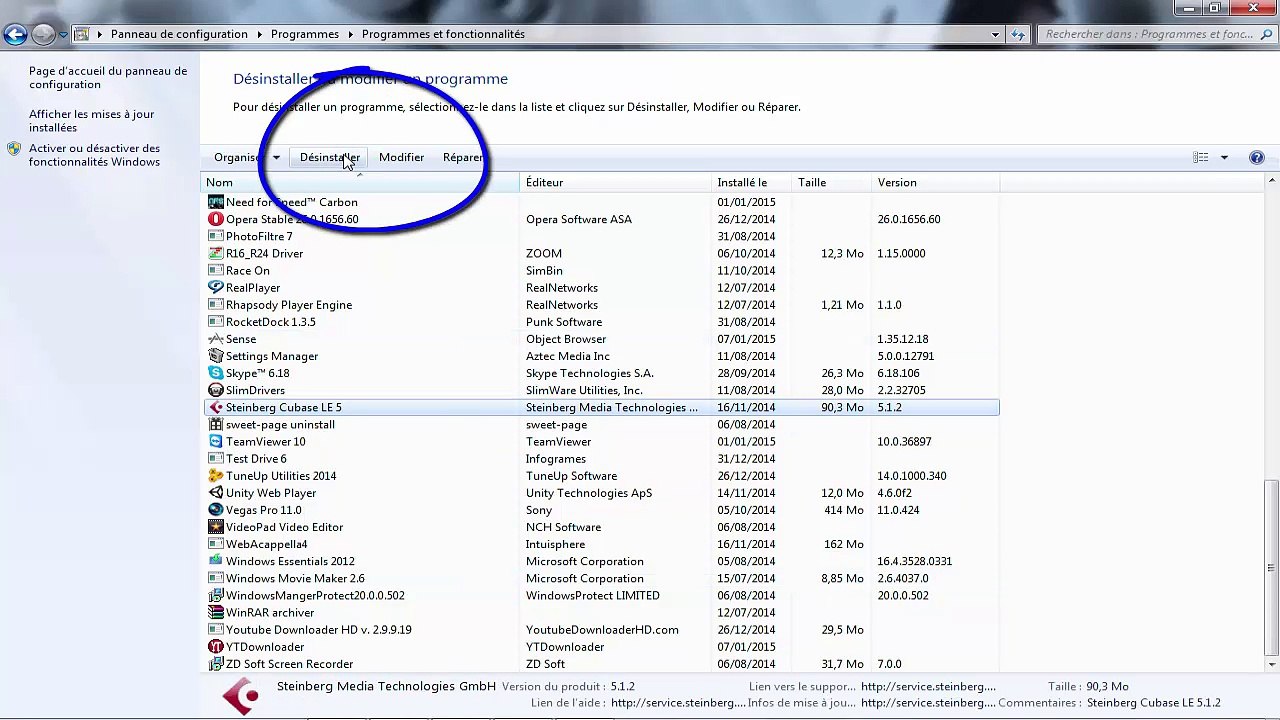This screenshot has width=1280, height=720.
Task: Click the Désinstaller button
Action: 330,157
